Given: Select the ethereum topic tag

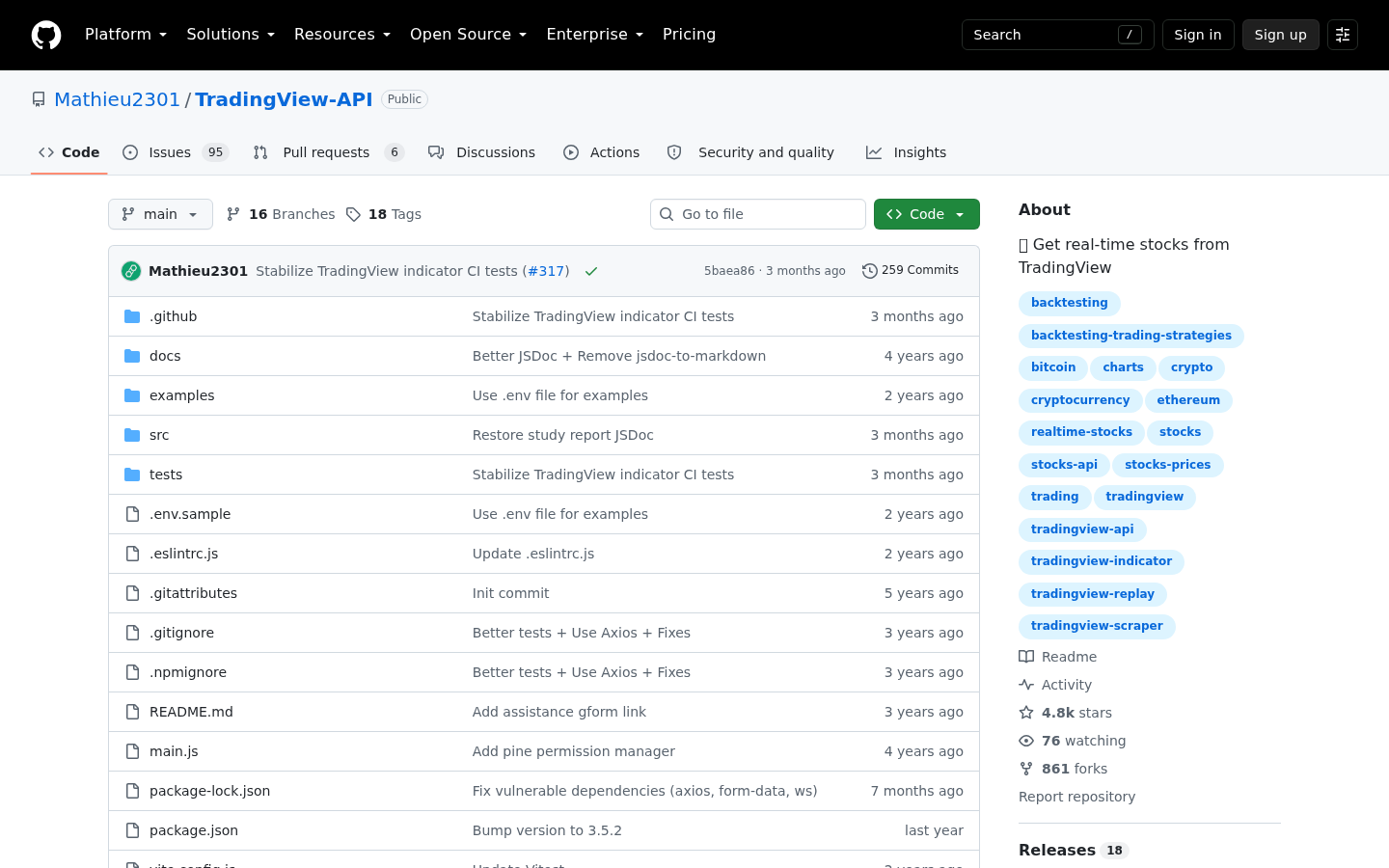Looking at the screenshot, I should [1188, 400].
